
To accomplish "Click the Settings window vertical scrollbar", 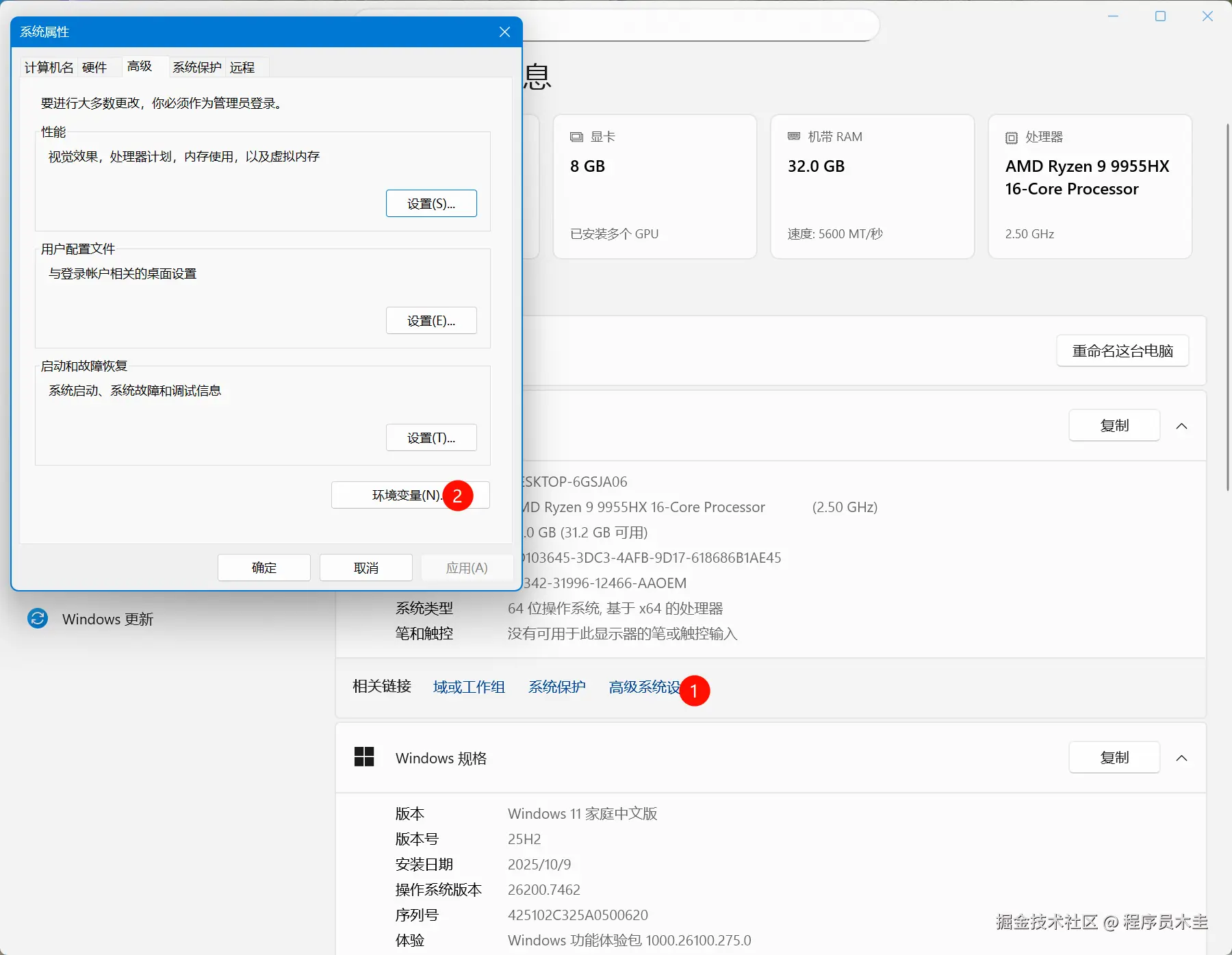I will (x=1227, y=307).
